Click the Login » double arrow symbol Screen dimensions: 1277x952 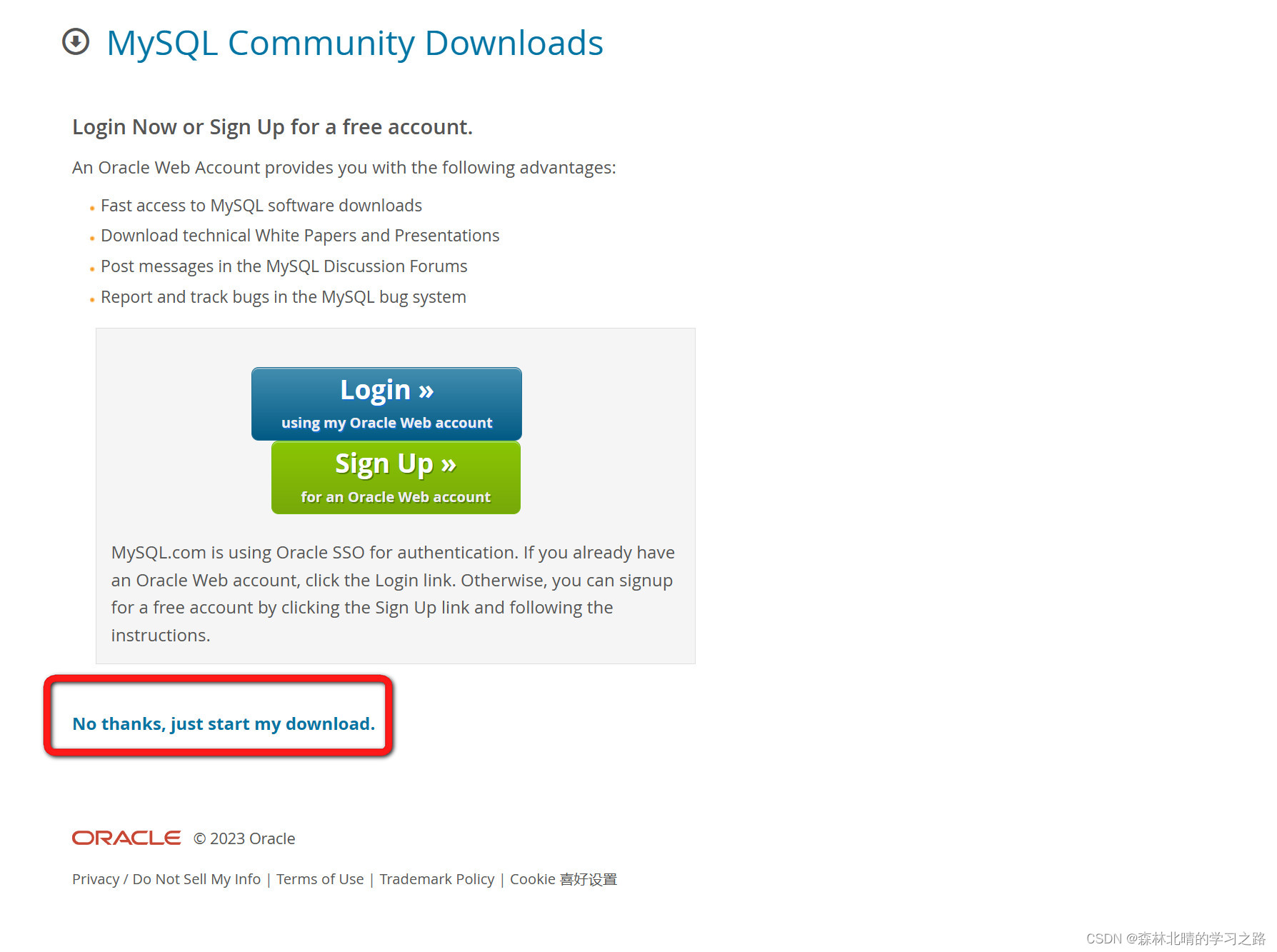[x=426, y=391]
